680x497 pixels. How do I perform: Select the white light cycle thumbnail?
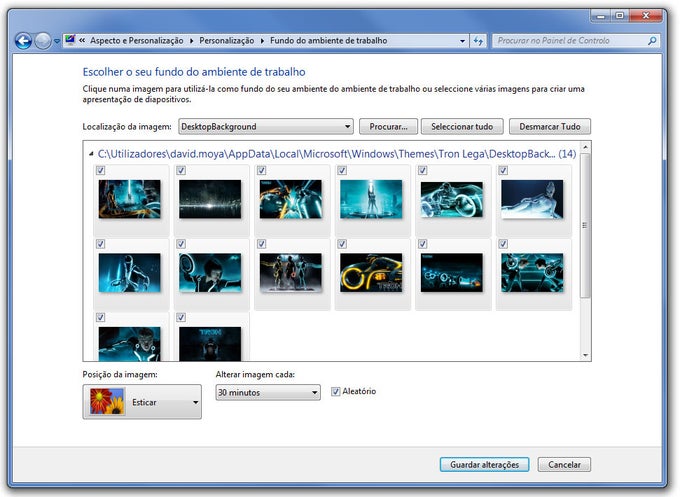coord(451,199)
